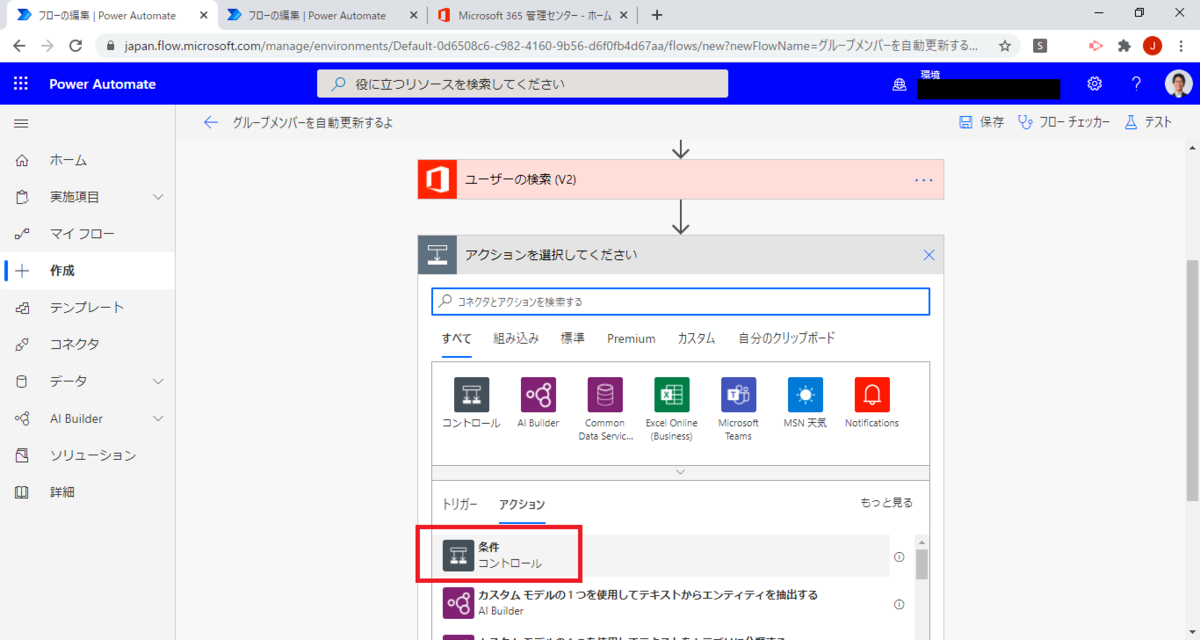Viewport: 1200px width, 640px height.
Task: Save the flow with 保存
Action: pyautogui.click(x=981, y=122)
